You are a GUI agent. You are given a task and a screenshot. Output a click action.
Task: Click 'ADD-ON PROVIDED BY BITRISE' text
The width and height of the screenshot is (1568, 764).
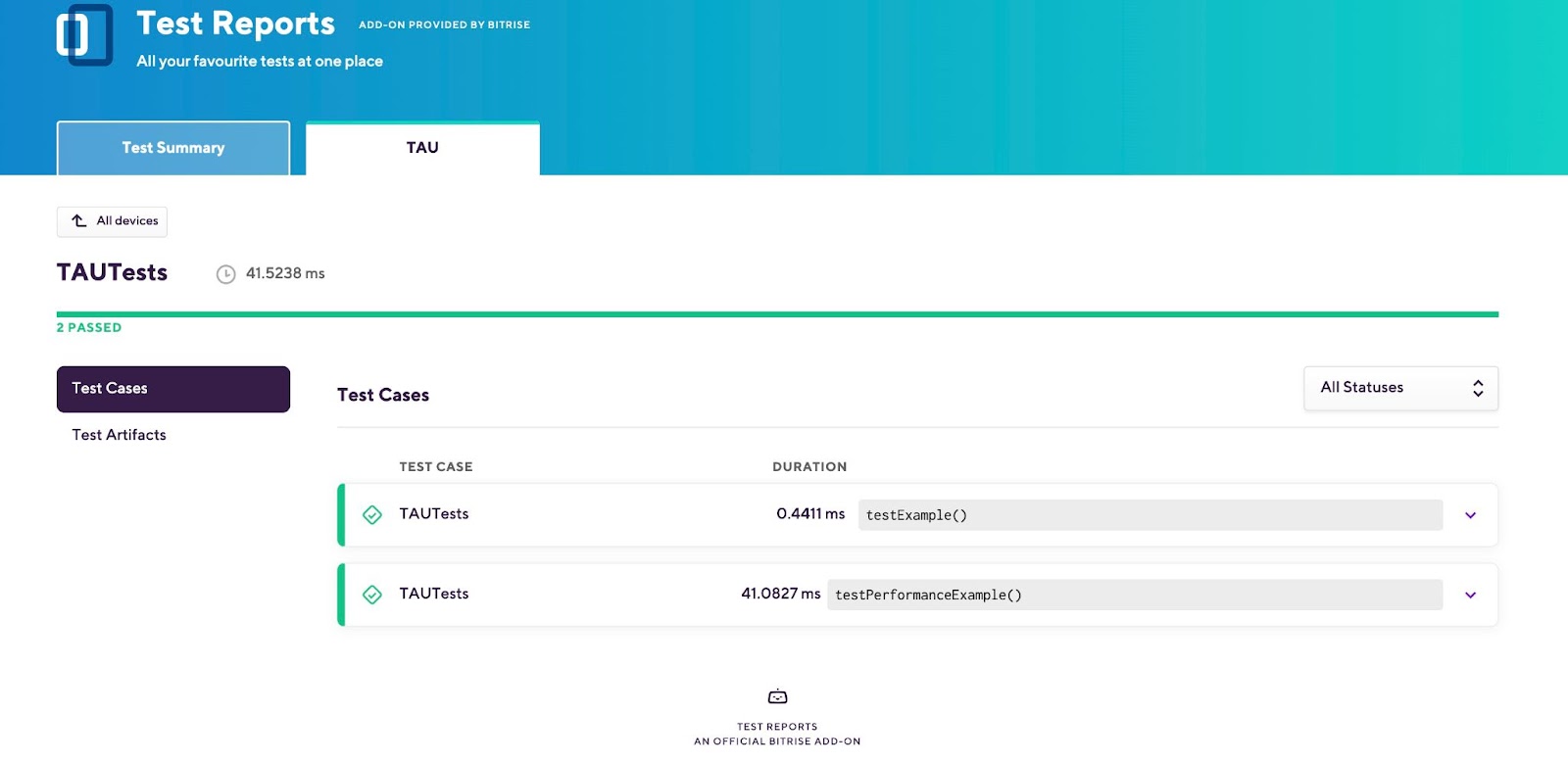point(444,25)
